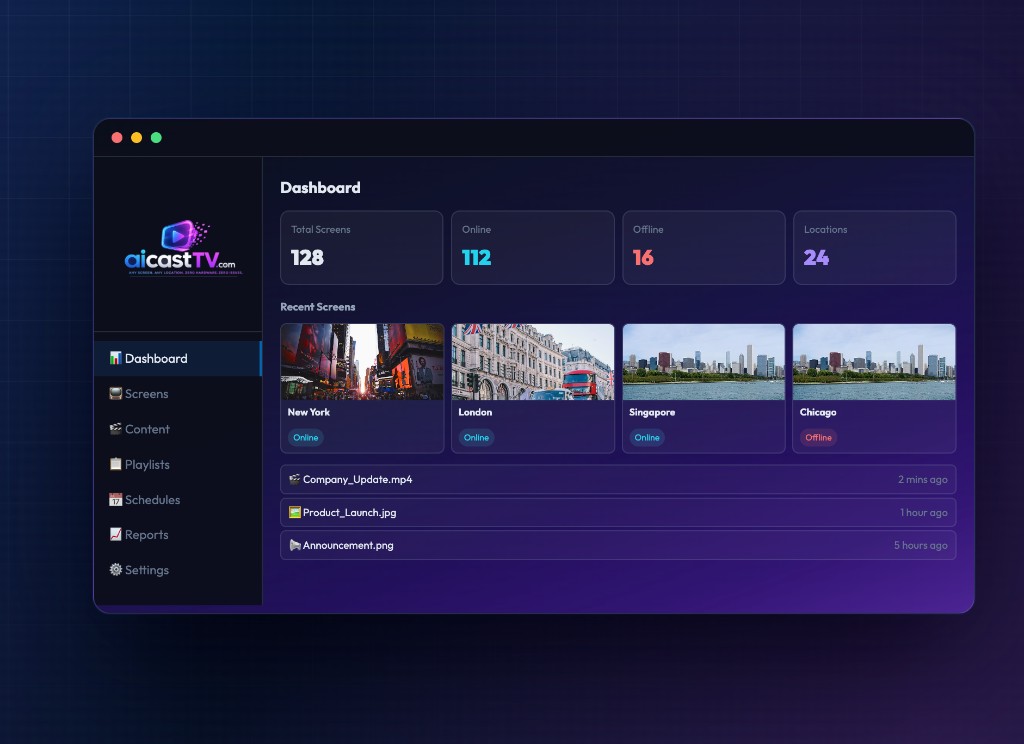Viewport: 1024px width, 744px height.
Task: Open the Dashboard menu item
Action: tap(178, 358)
